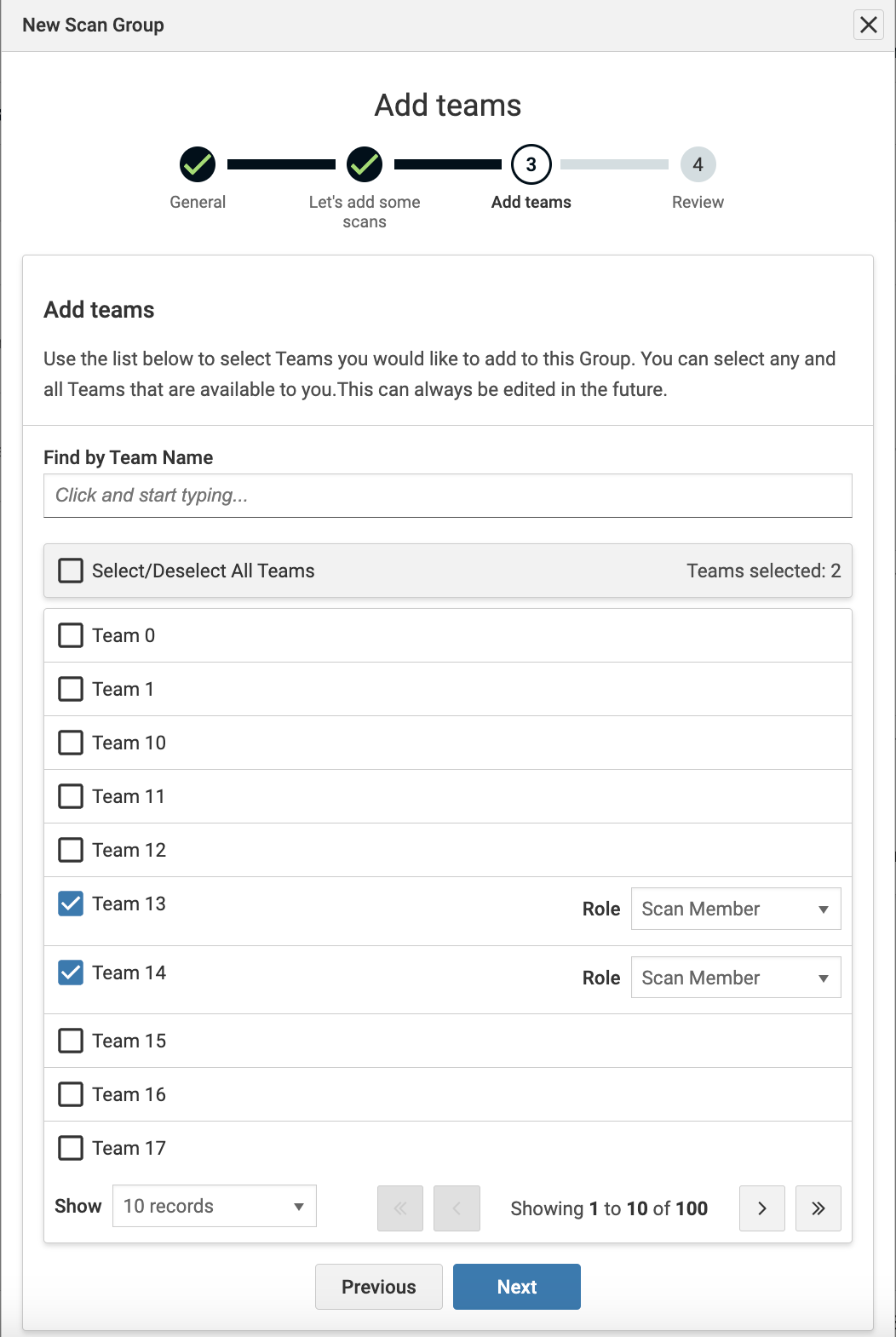Screen dimensions: 896x1337
Task: Go to next page of teams
Action: click(x=761, y=1208)
